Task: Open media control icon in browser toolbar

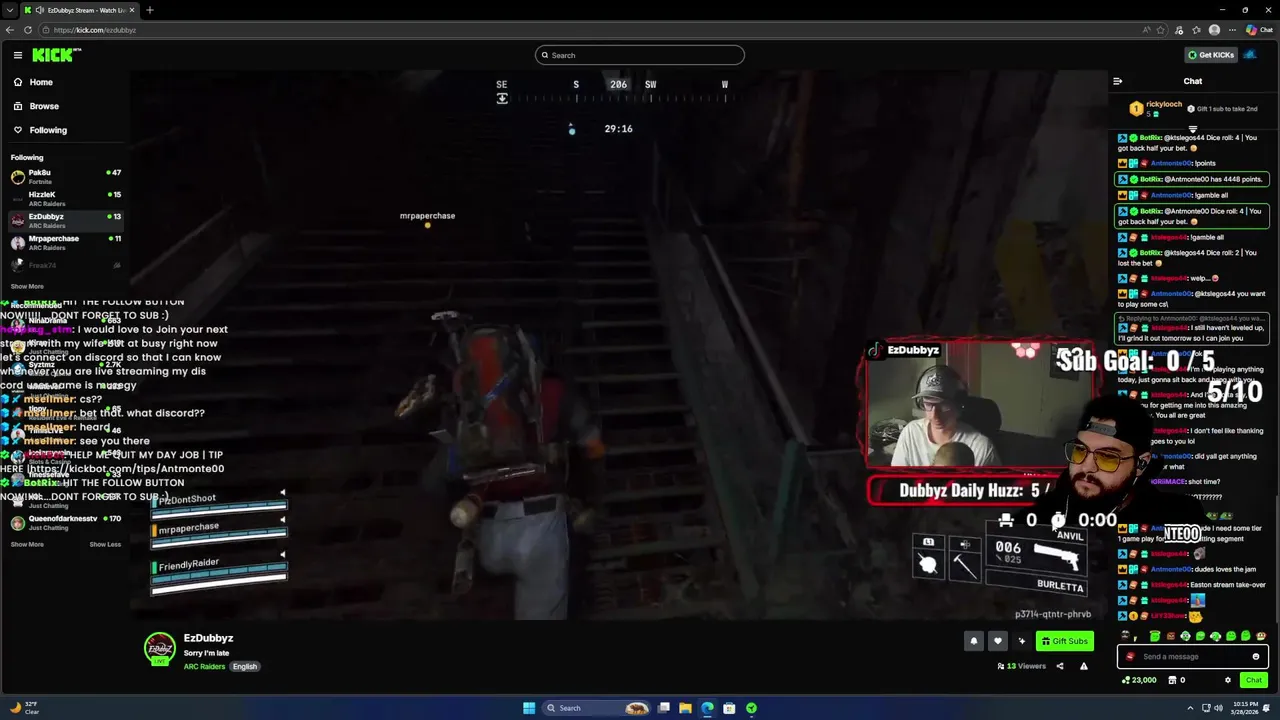Action: click(x=1181, y=30)
